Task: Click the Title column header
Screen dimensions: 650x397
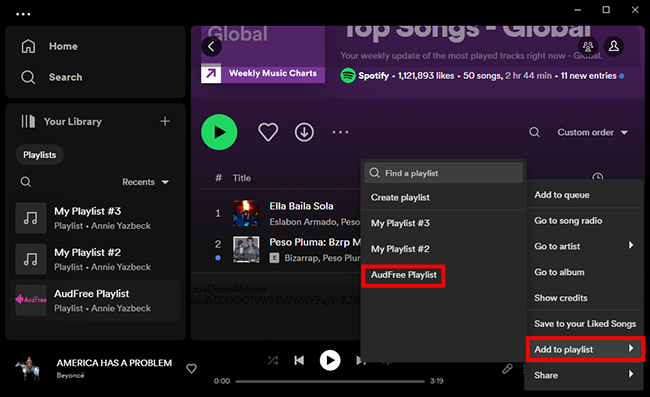Action: pyautogui.click(x=242, y=178)
